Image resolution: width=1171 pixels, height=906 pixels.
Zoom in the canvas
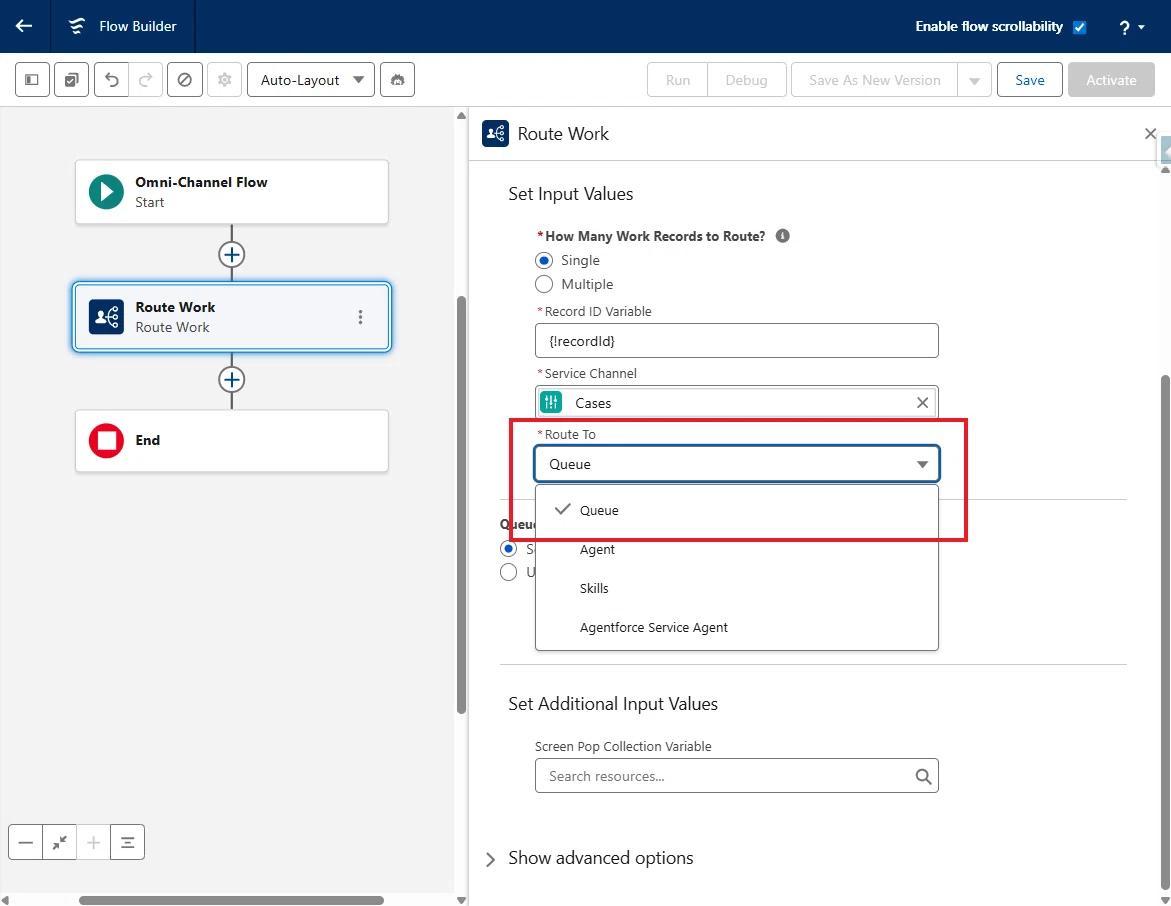pos(93,843)
